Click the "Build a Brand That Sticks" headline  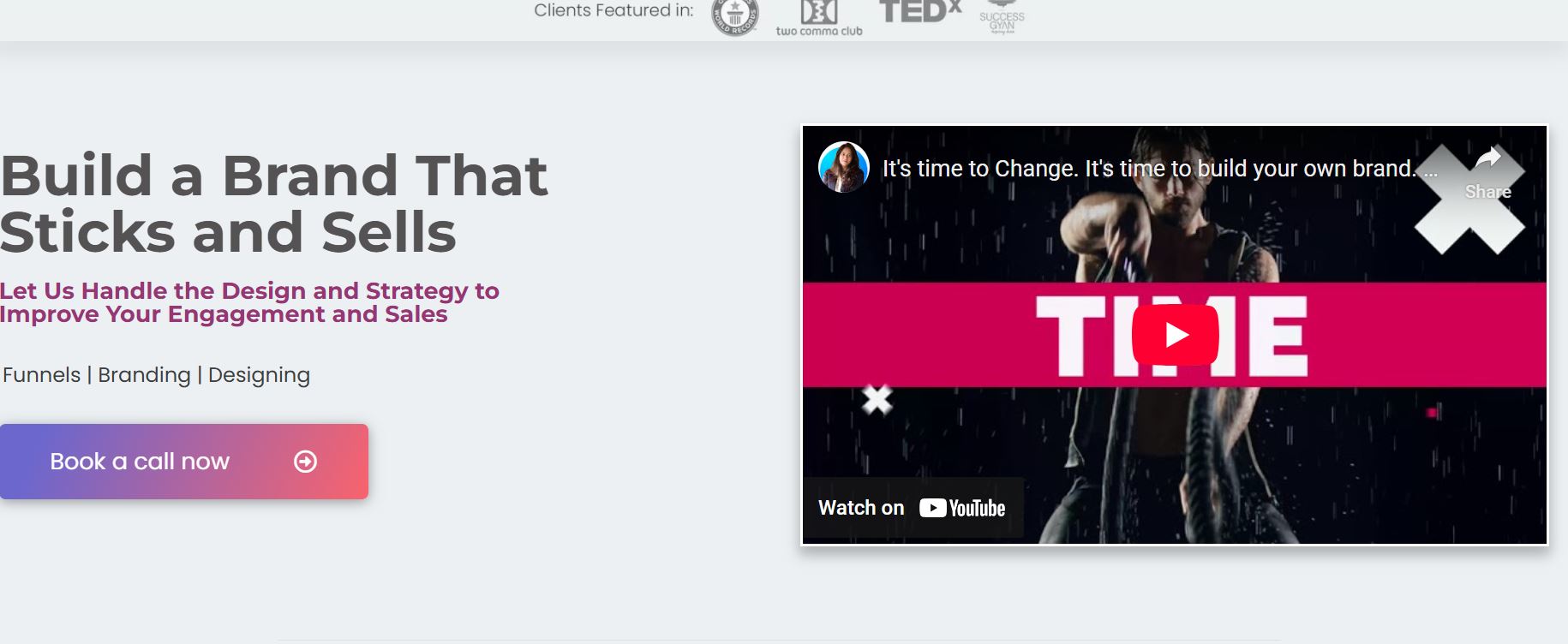pos(273,204)
